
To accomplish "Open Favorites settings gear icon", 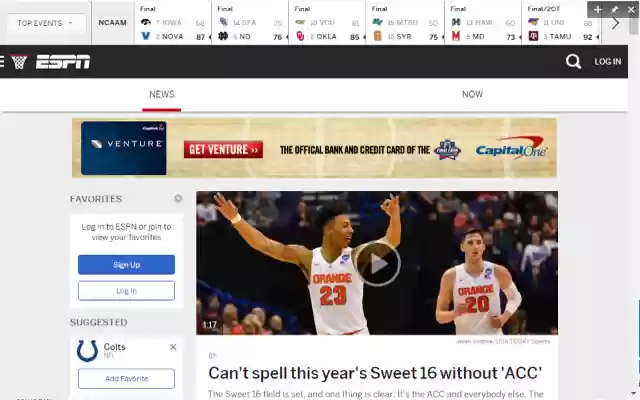I will [x=178, y=198].
